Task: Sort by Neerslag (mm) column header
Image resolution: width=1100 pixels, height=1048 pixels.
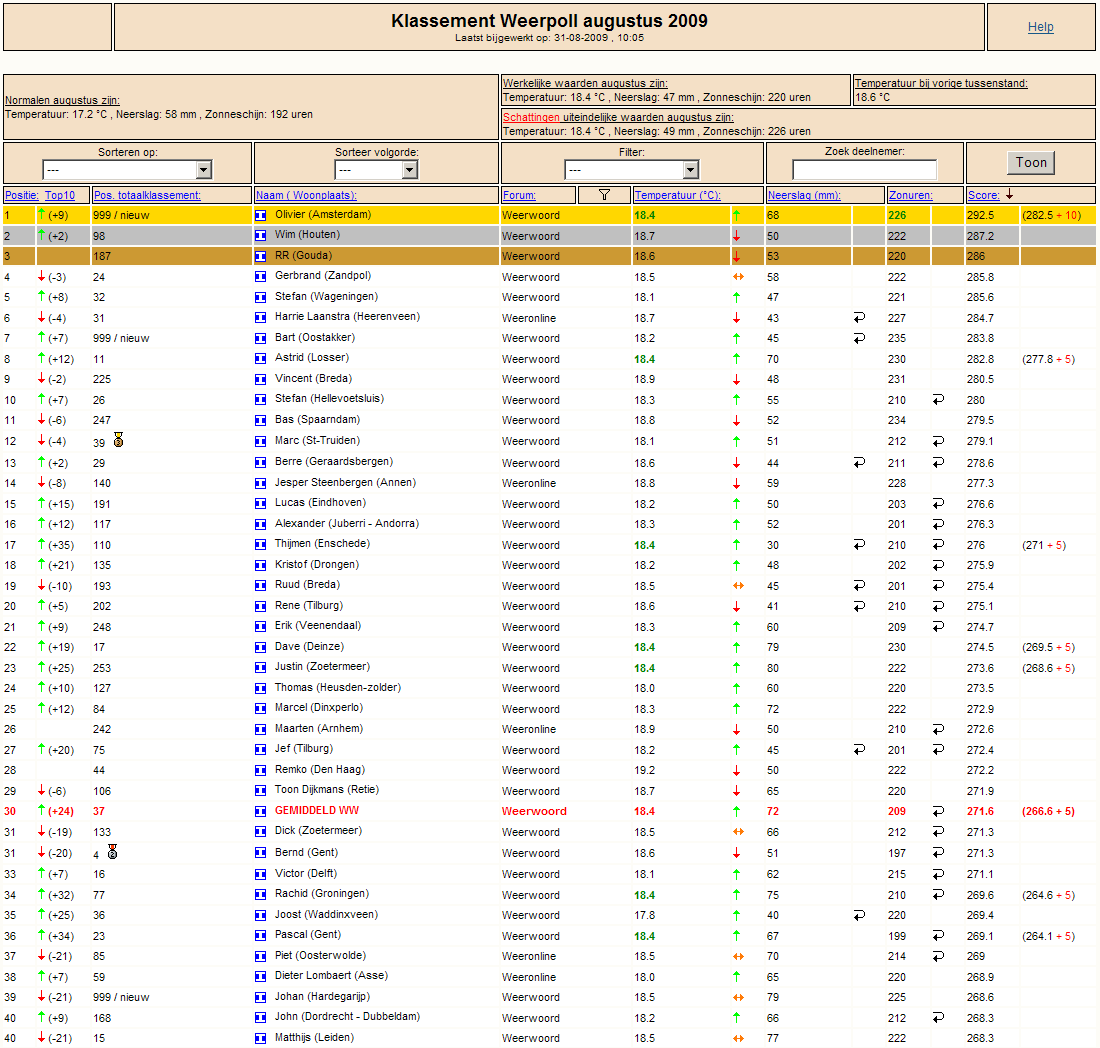Action: (x=804, y=195)
